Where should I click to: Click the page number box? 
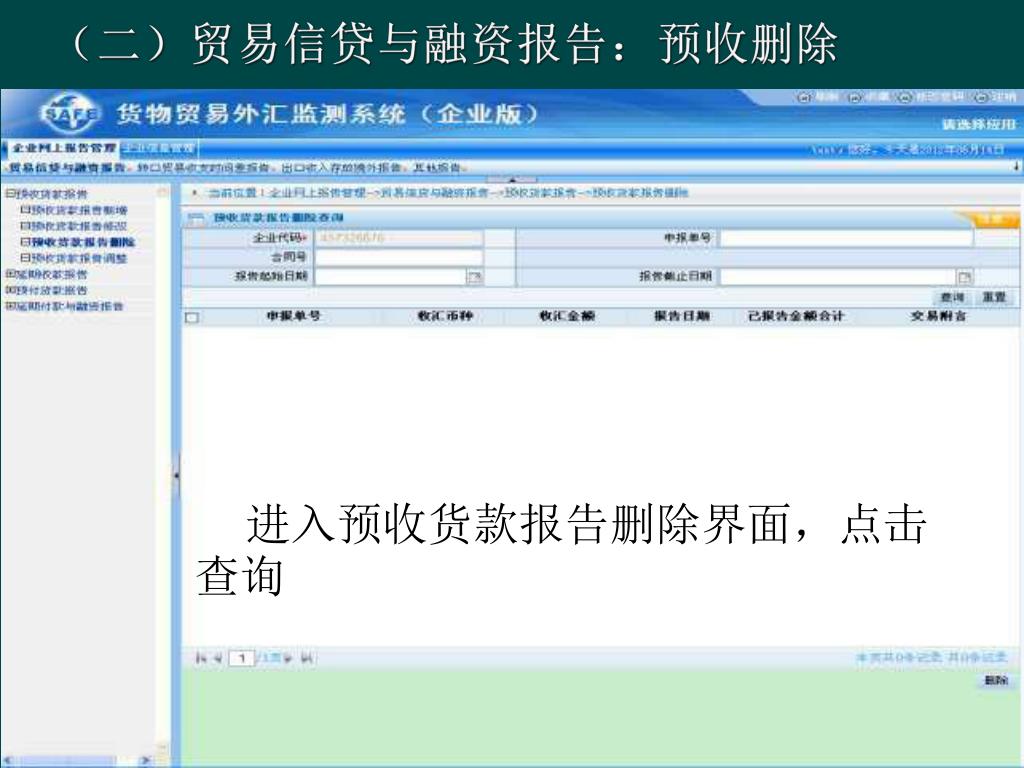click(242, 658)
